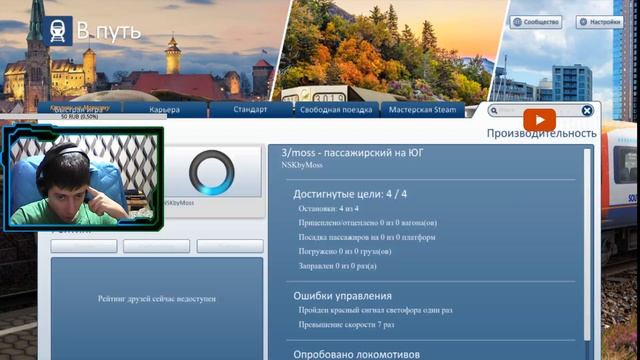The width and height of the screenshot is (640, 360).
Task: Click the Остановки: 4 из 4 line
Action: tap(329, 209)
